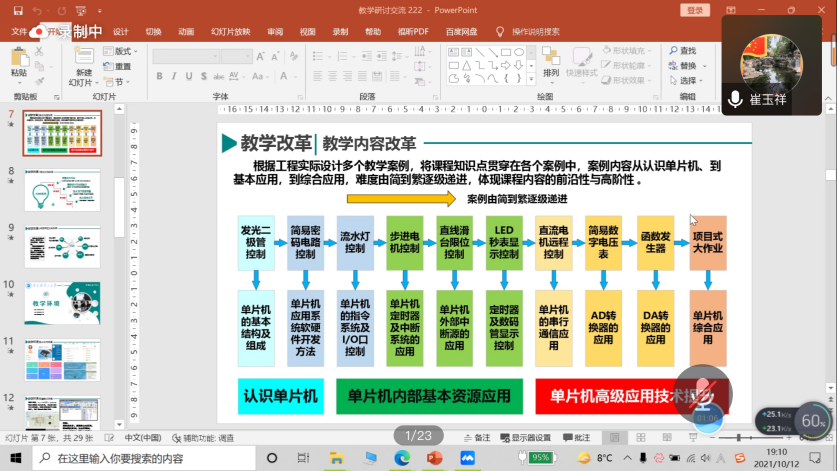Click the Login (登录) button
This screenshot has height=471, width=837.
tap(694, 10)
